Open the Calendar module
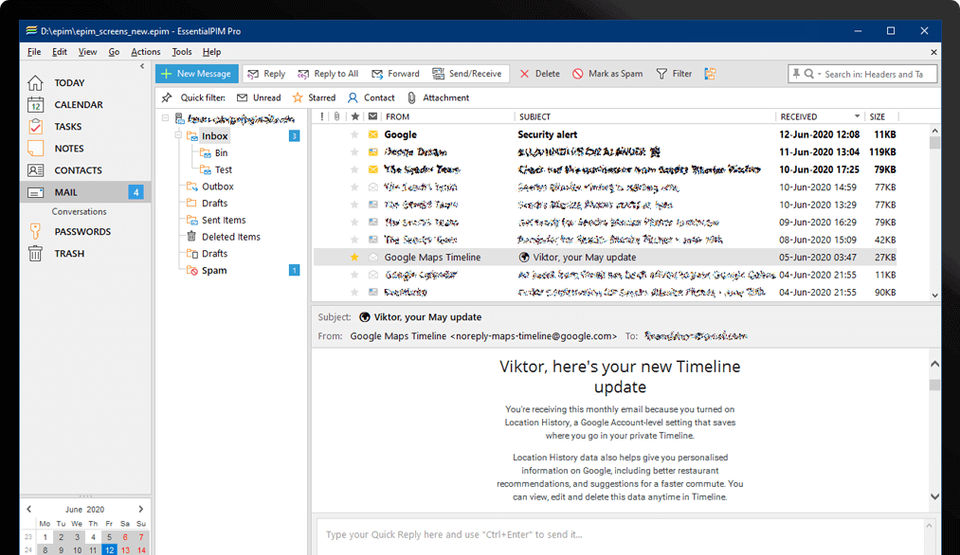 point(66,105)
